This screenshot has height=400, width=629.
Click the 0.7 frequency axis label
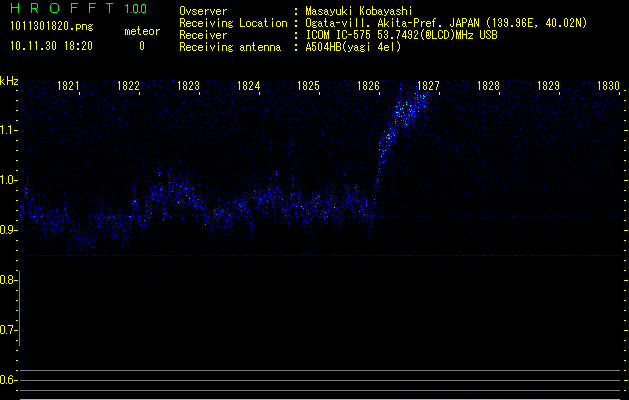pyautogui.click(x=8, y=330)
